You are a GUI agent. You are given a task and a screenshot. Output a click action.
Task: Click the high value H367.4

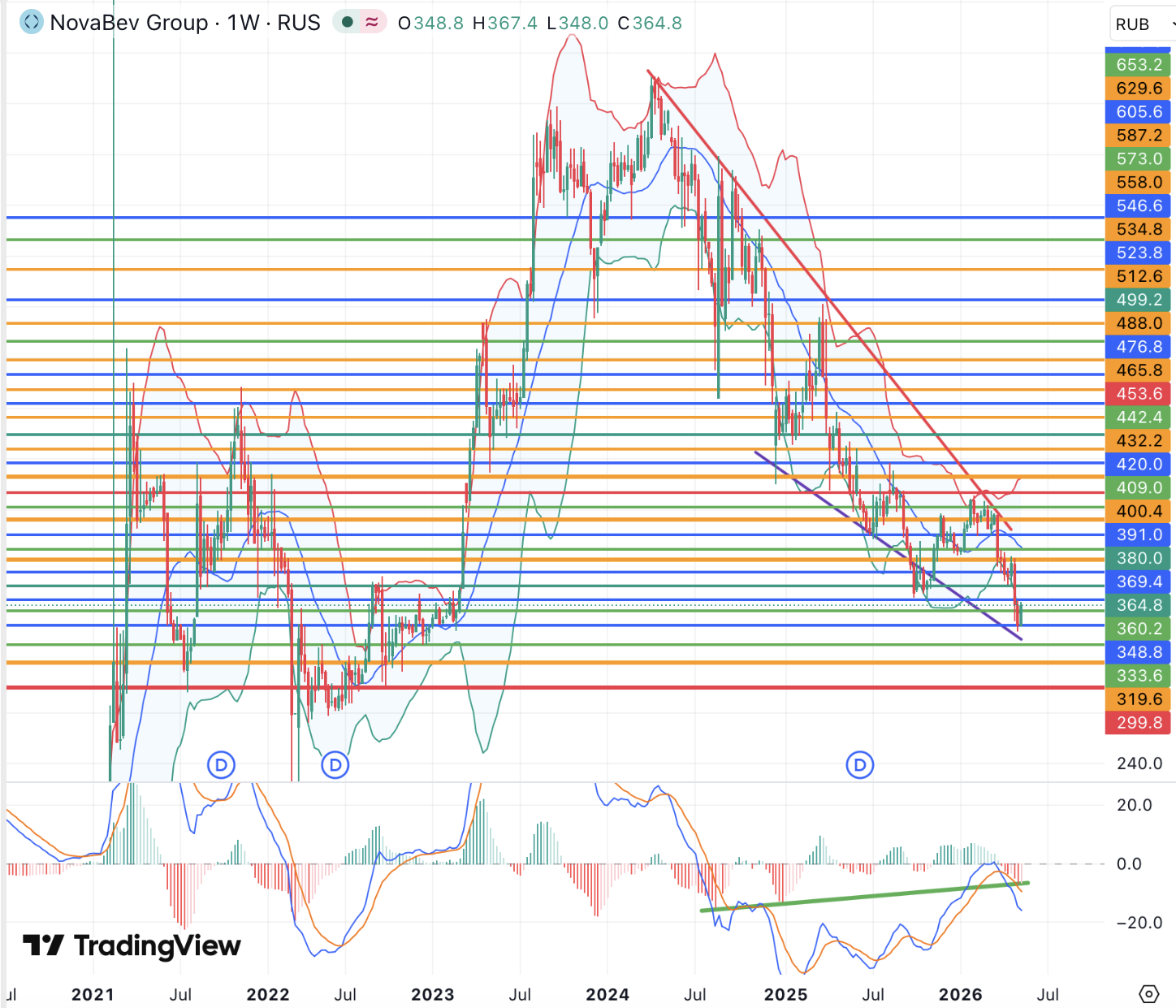pyautogui.click(x=505, y=23)
